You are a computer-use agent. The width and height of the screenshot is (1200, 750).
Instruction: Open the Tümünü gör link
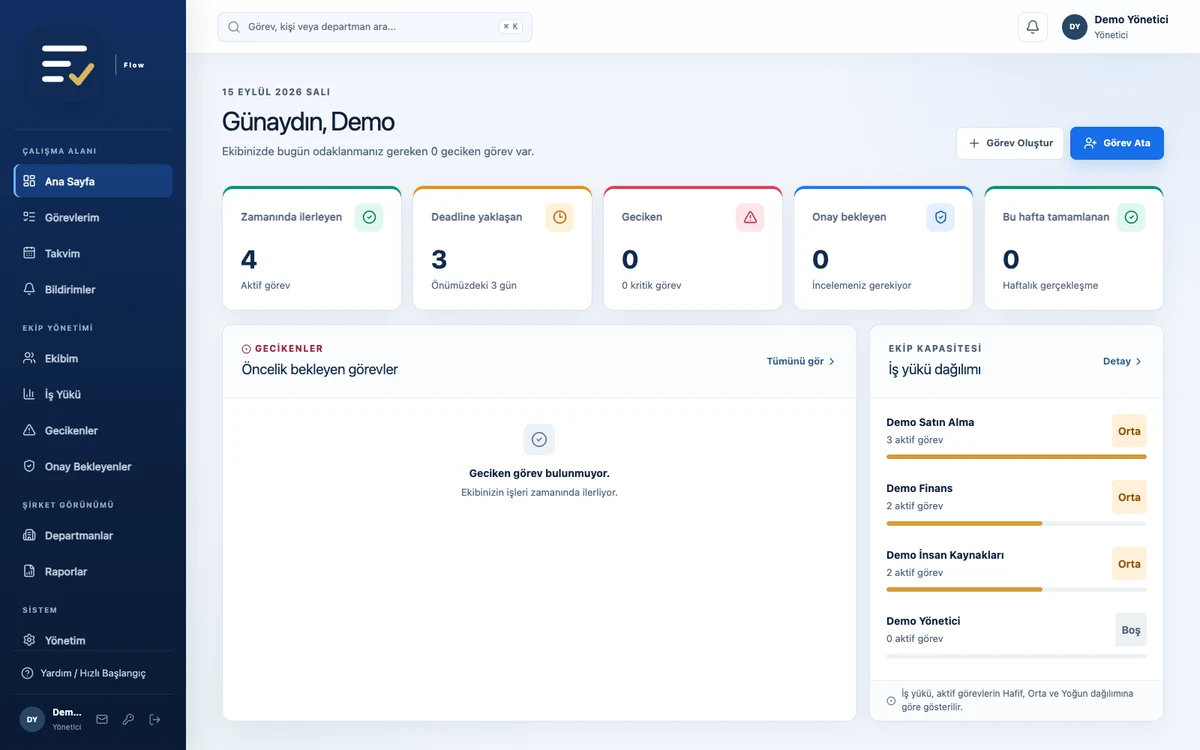coord(801,361)
